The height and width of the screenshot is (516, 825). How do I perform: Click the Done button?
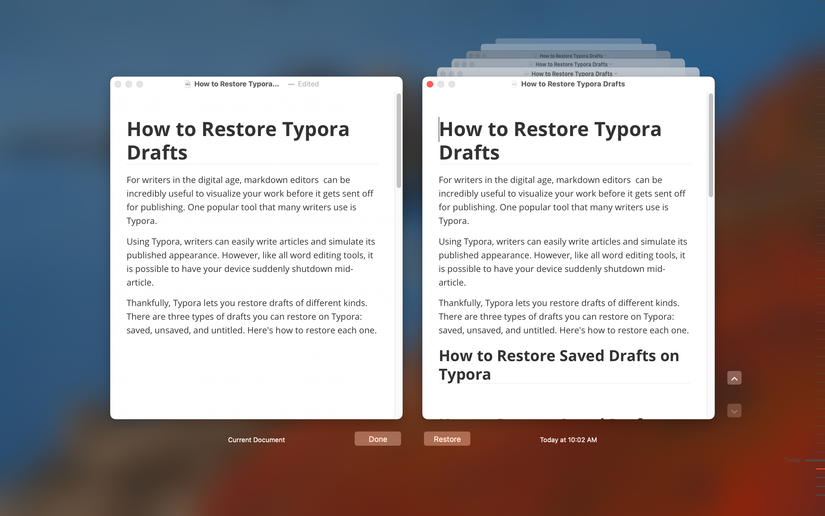pos(377,439)
